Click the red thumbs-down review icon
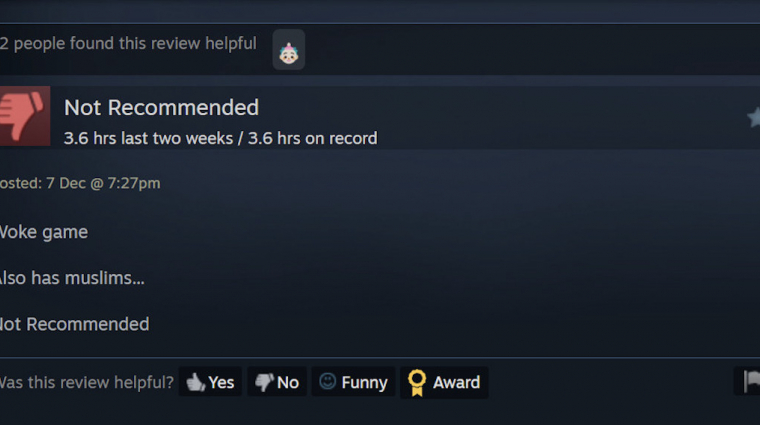Screen dimensions: 760x425 [25, 116]
